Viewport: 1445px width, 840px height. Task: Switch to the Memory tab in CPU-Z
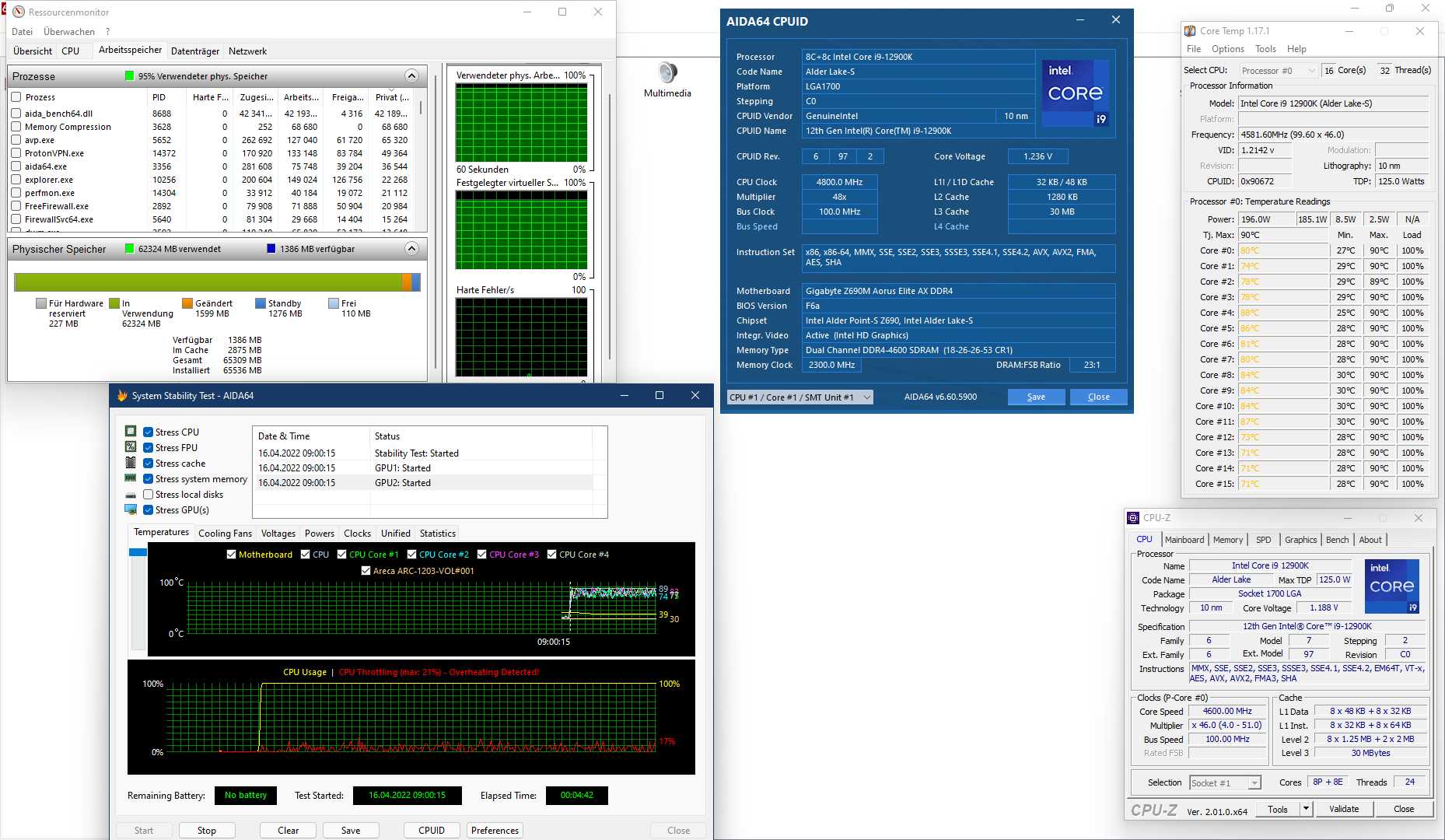coord(1228,540)
